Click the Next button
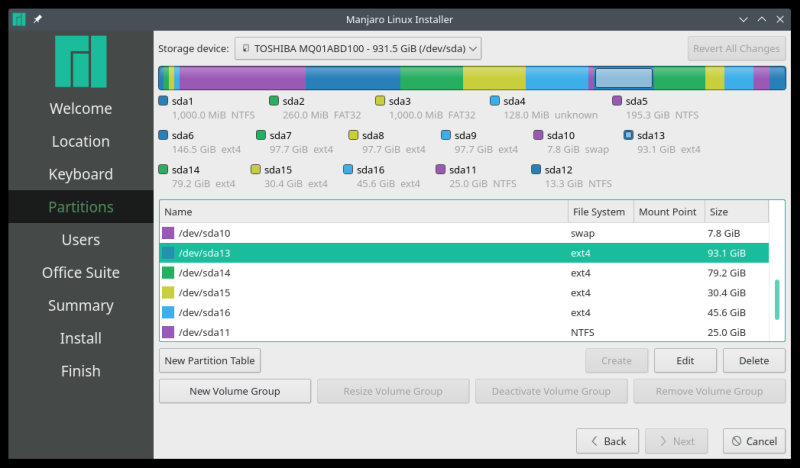This screenshot has height=468, width=800. click(676, 441)
